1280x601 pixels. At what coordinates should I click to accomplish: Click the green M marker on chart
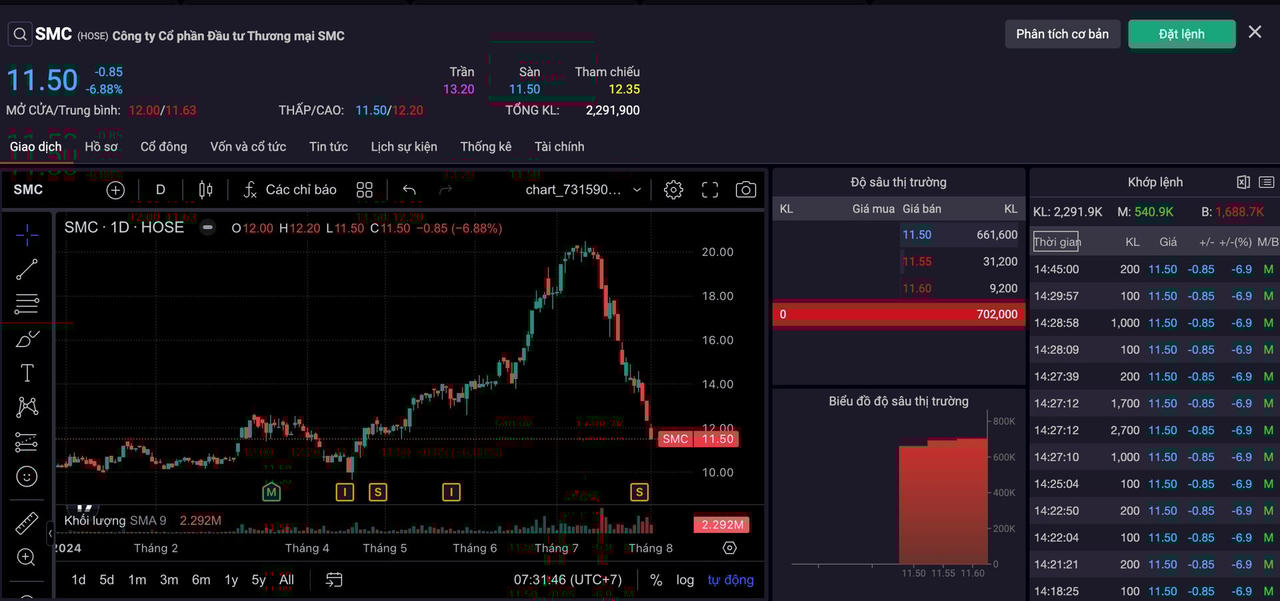coord(272,491)
